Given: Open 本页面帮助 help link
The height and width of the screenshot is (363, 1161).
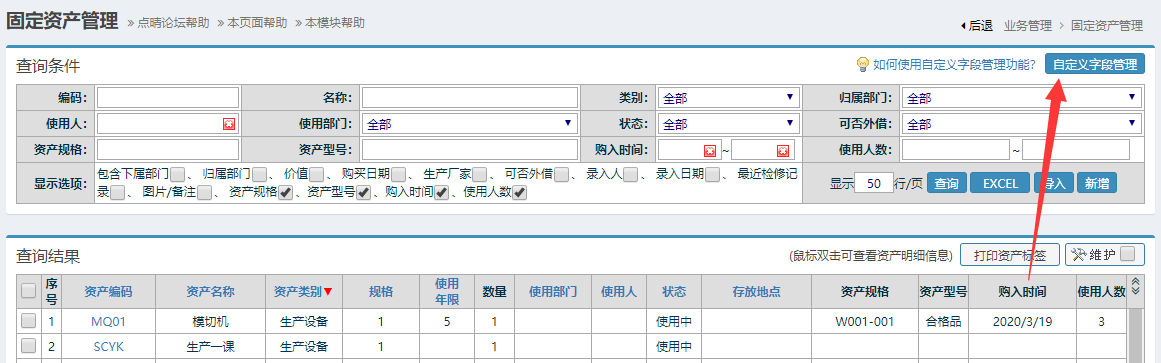Looking at the screenshot, I should [x=252, y=22].
